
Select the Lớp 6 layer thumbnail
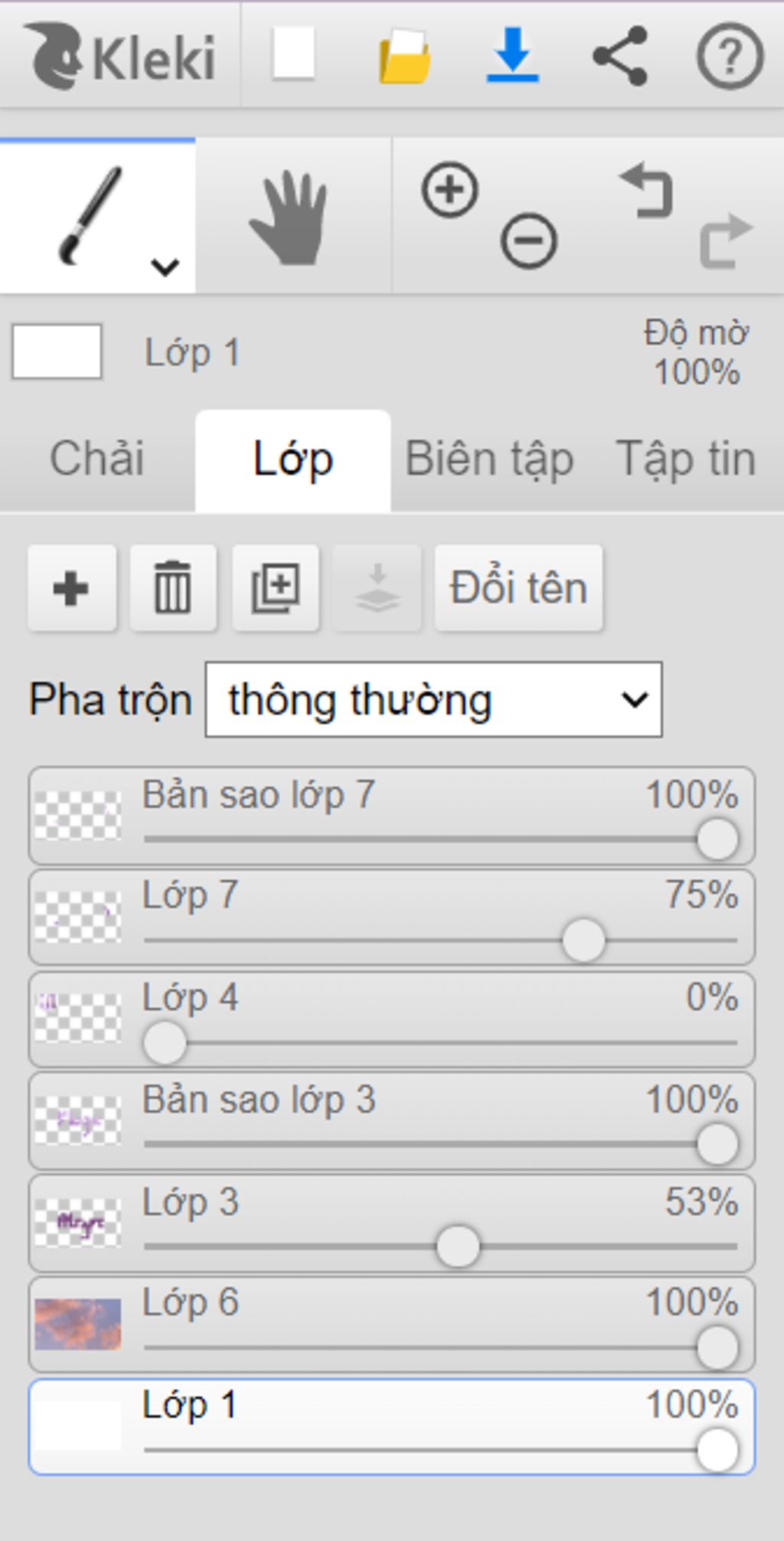[78, 1324]
